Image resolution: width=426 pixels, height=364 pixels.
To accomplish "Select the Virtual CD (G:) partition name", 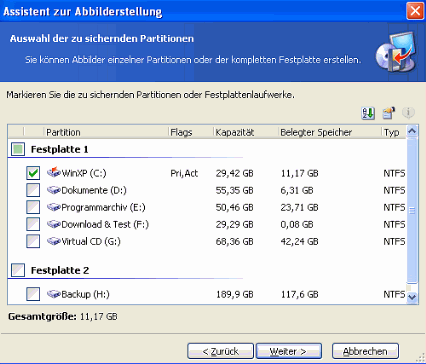I will [x=91, y=241].
